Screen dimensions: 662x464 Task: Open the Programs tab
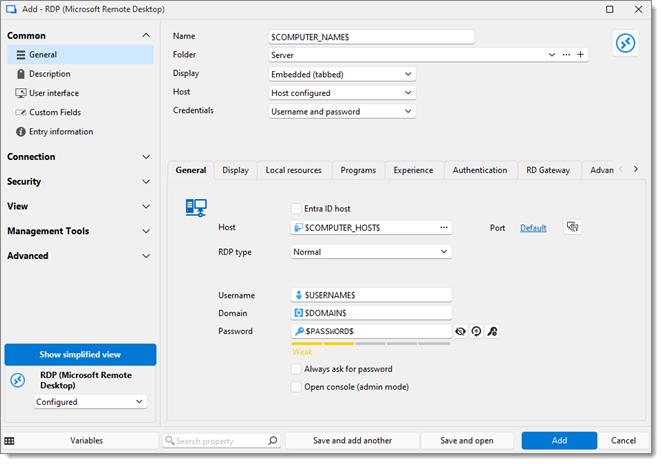pos(358,170)
